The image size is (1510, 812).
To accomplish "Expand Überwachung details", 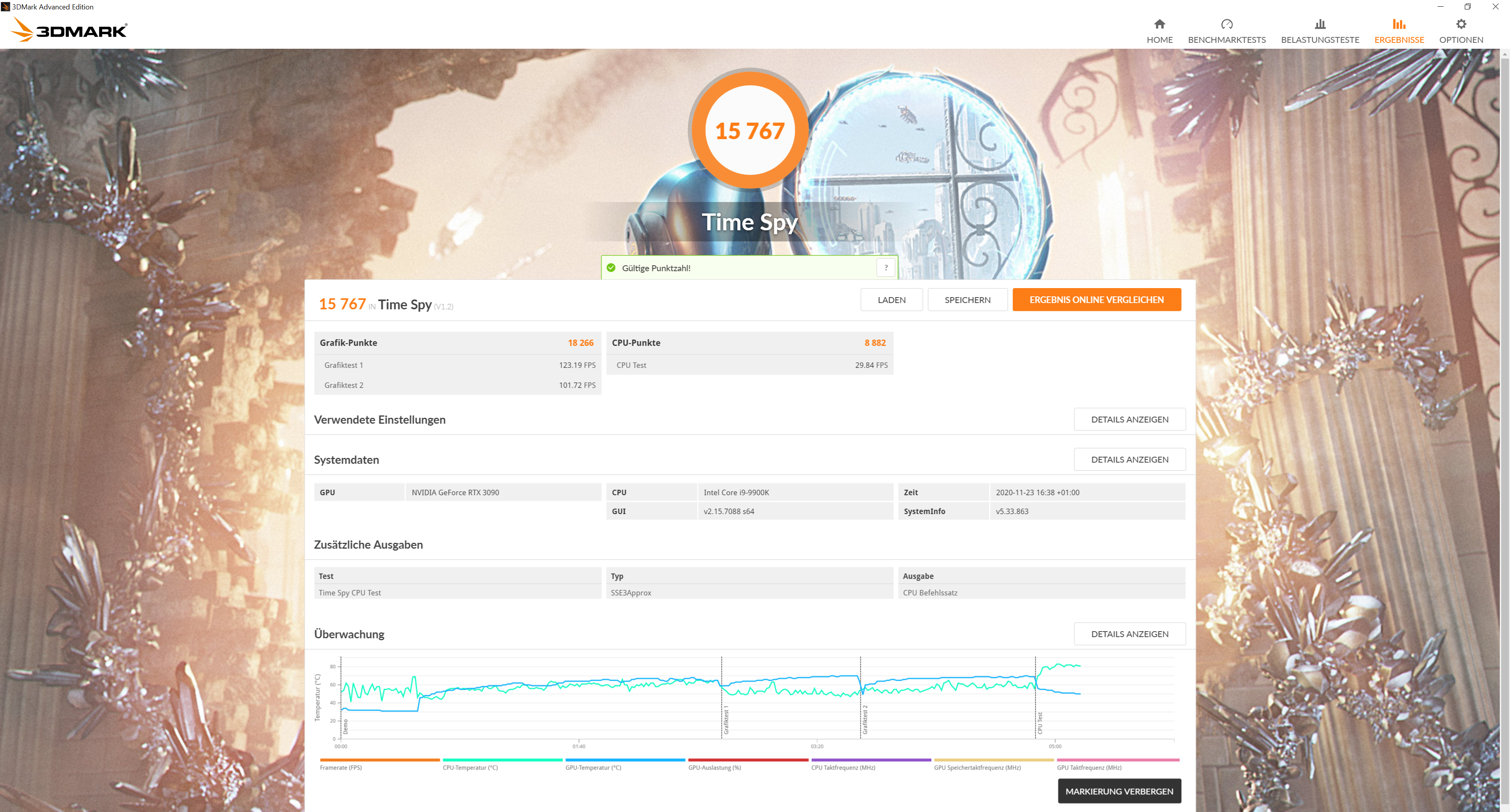I will click(x=1129, y=634).
